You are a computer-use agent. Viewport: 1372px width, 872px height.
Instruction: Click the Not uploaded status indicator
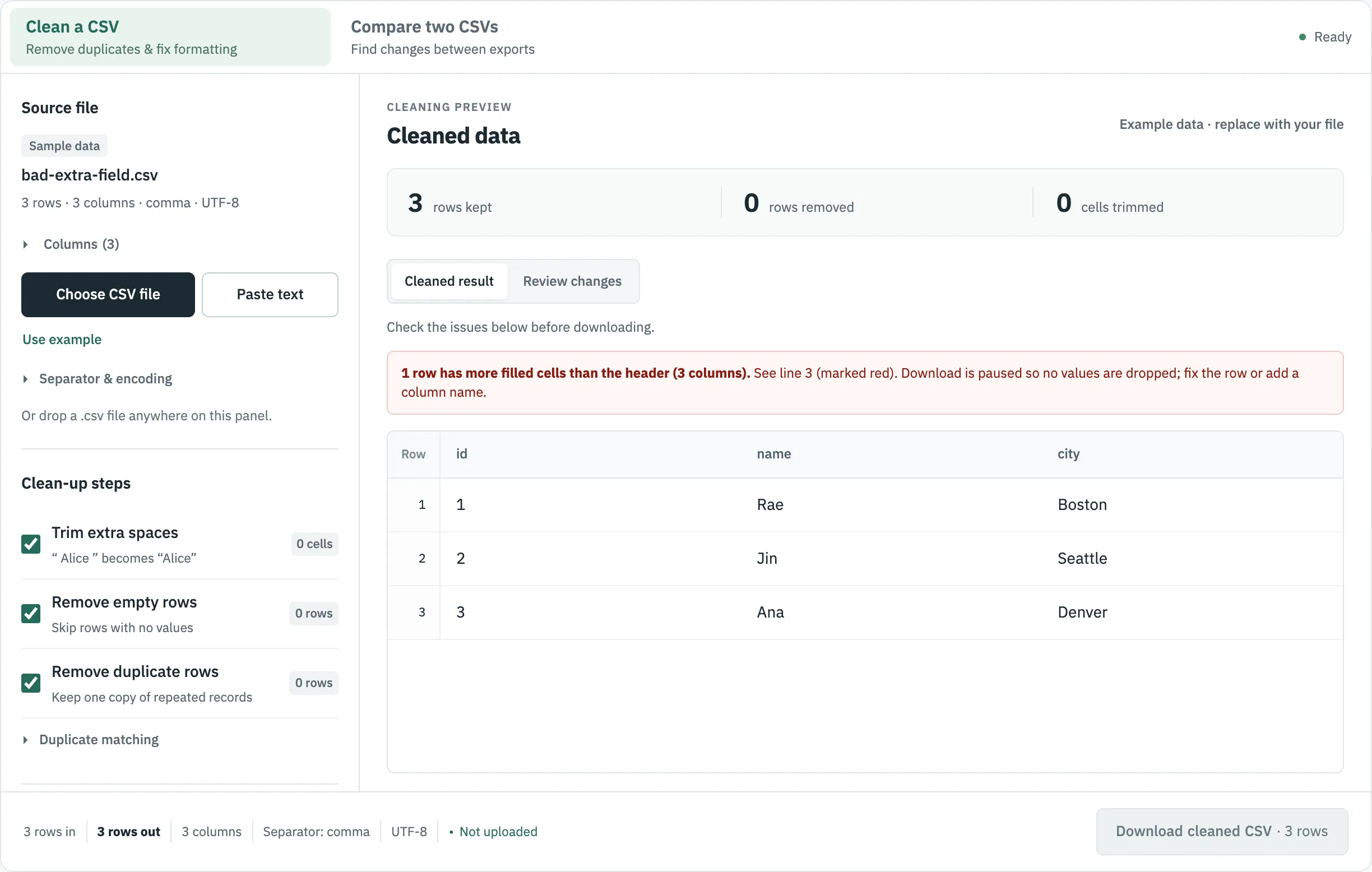point(493,832)
